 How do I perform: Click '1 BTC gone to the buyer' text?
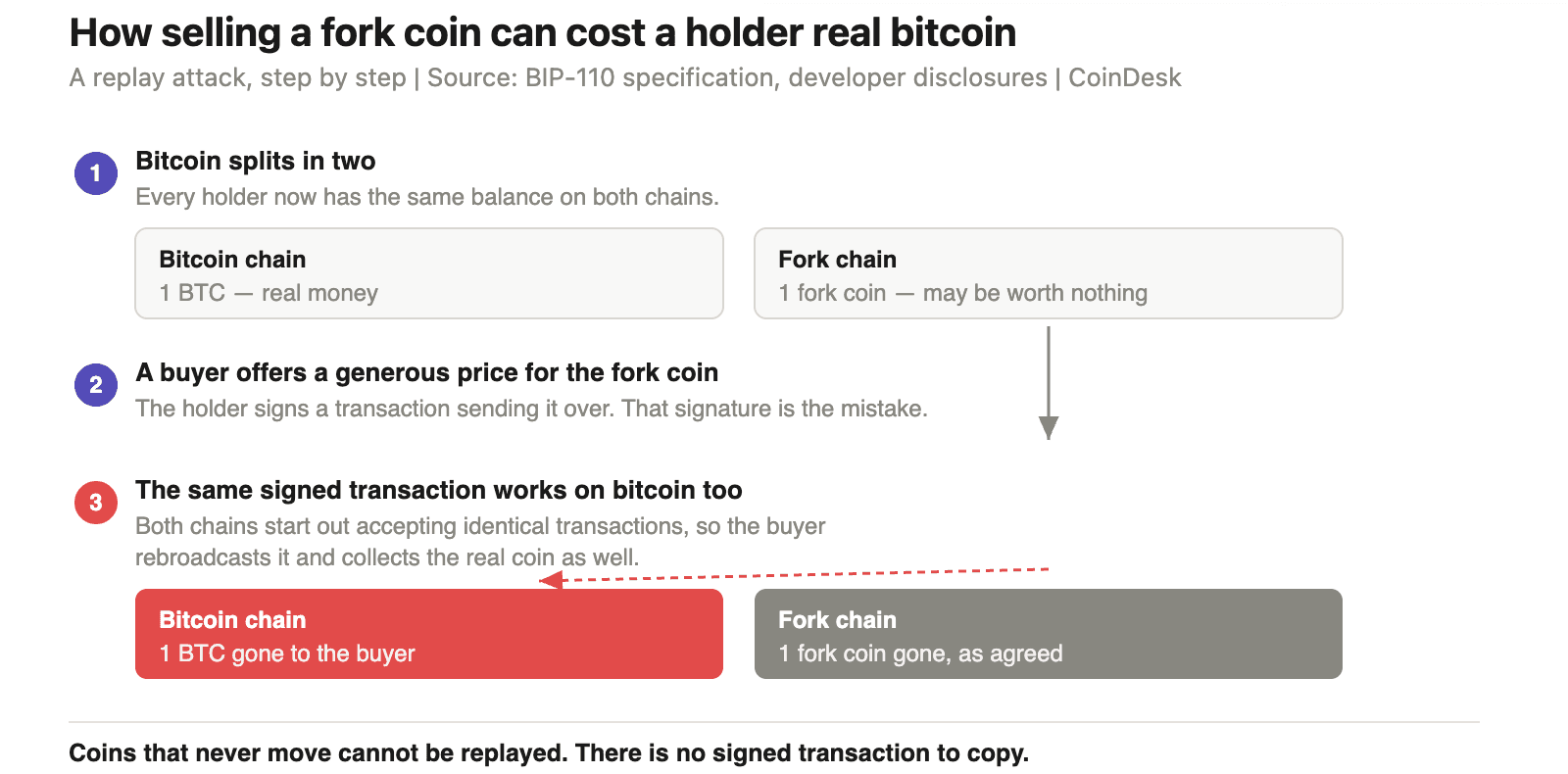coord(287,653)
